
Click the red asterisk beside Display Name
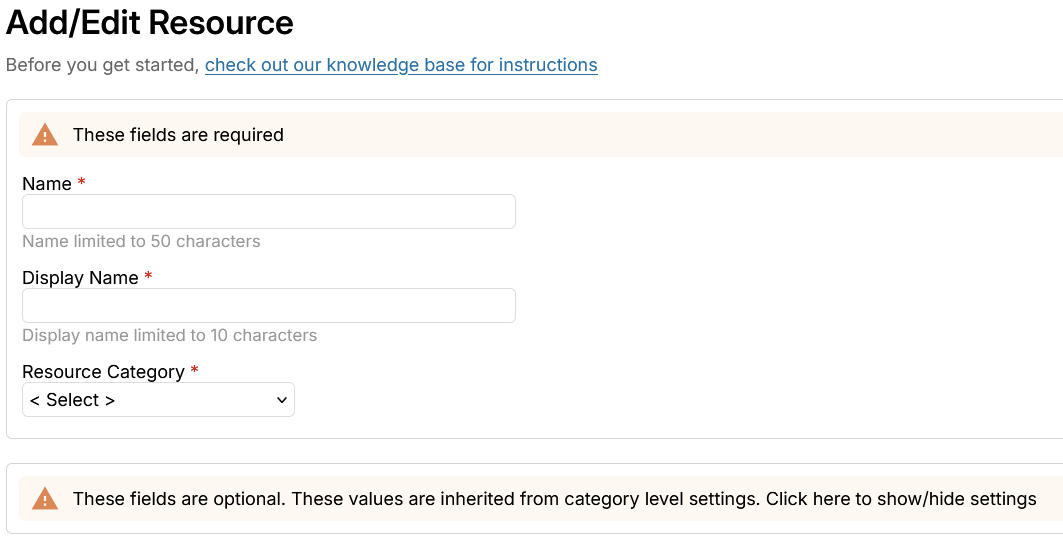tap(149, 277)
